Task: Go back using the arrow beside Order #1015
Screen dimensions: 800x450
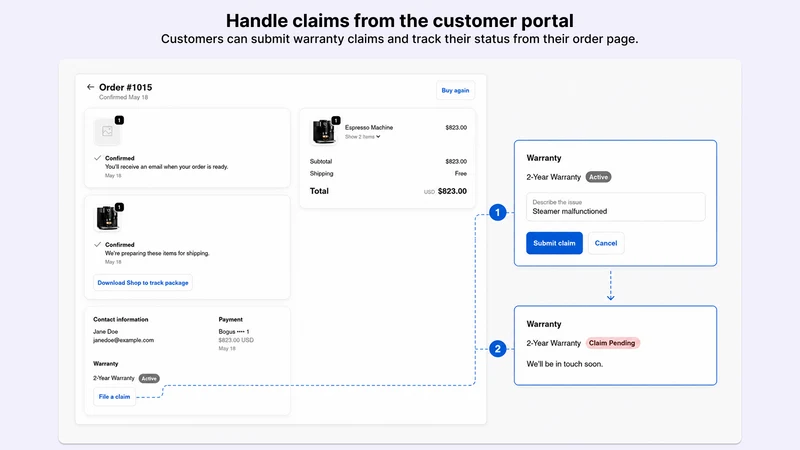Action: tap(90, 87)
